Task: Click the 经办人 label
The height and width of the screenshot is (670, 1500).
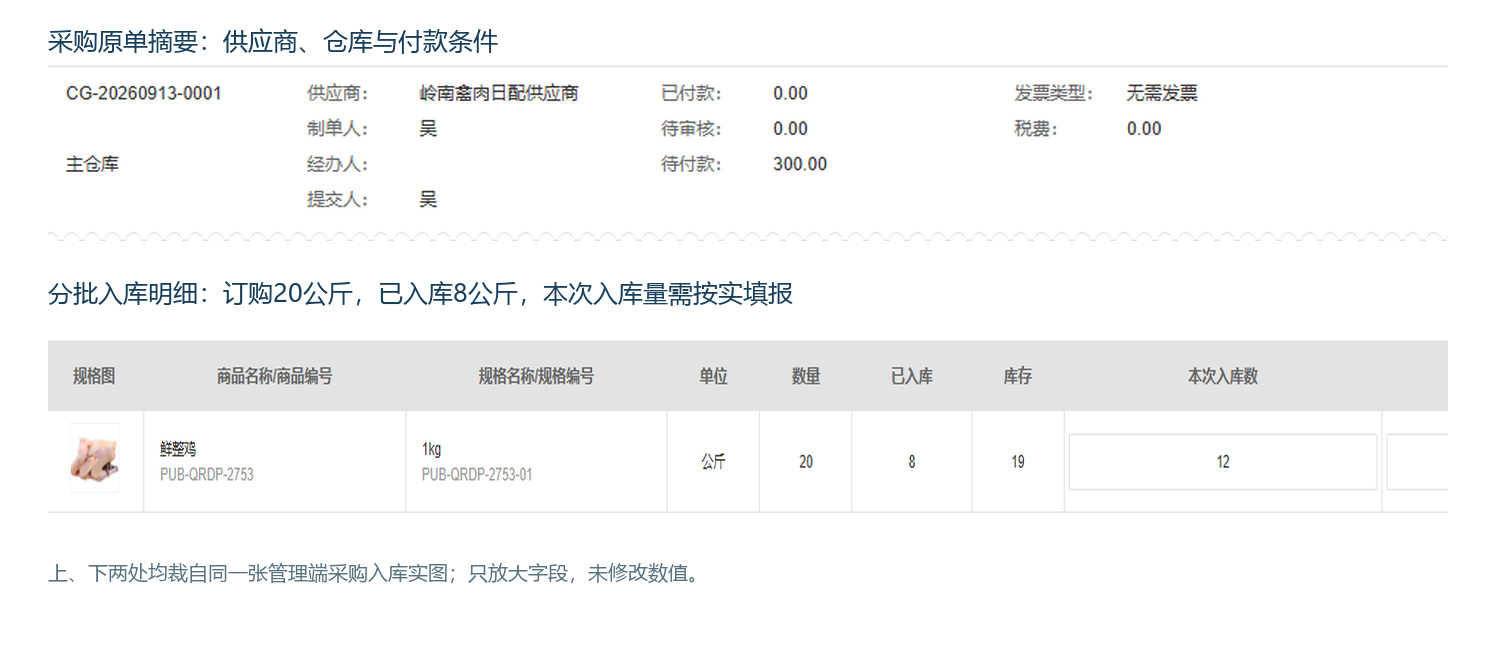Action: (x=338, y=164)
